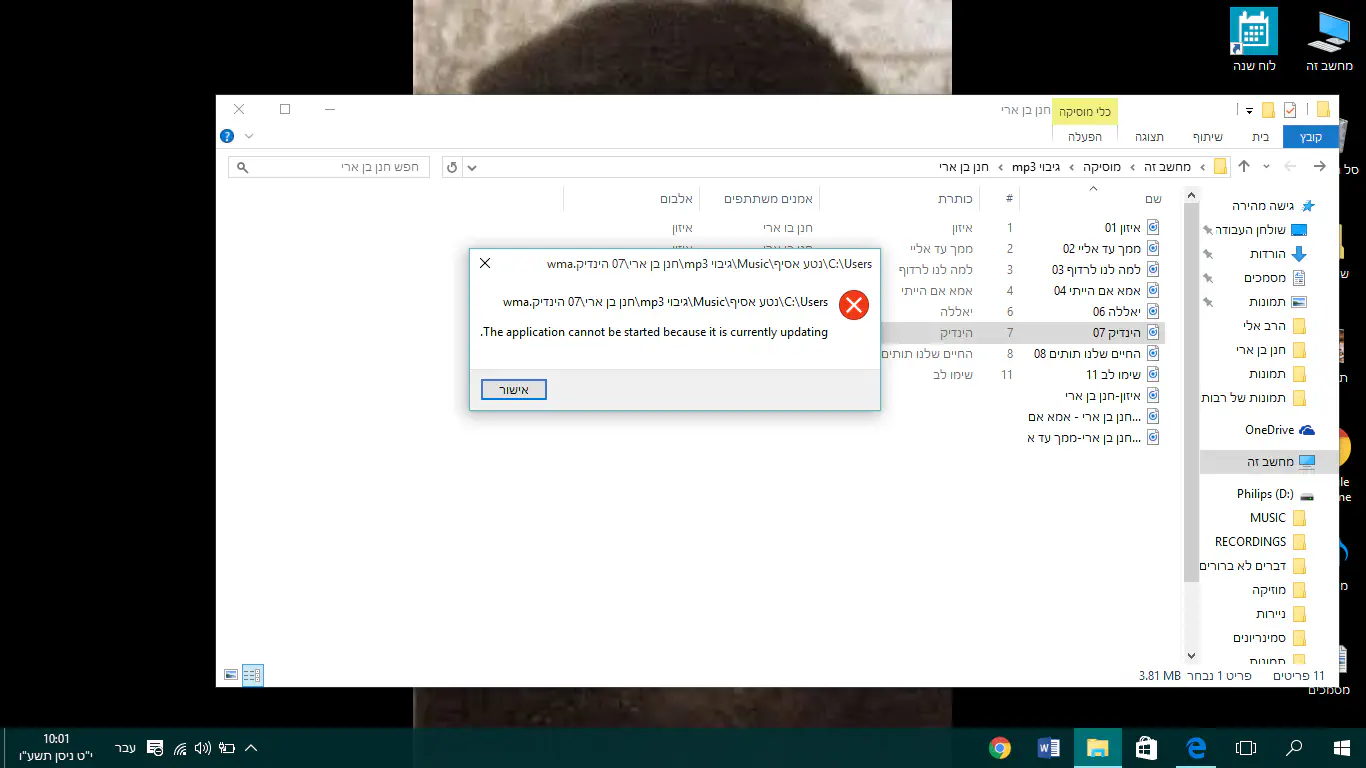Click the help question mark icon
Screen dimensions: 1366x768
227,136
